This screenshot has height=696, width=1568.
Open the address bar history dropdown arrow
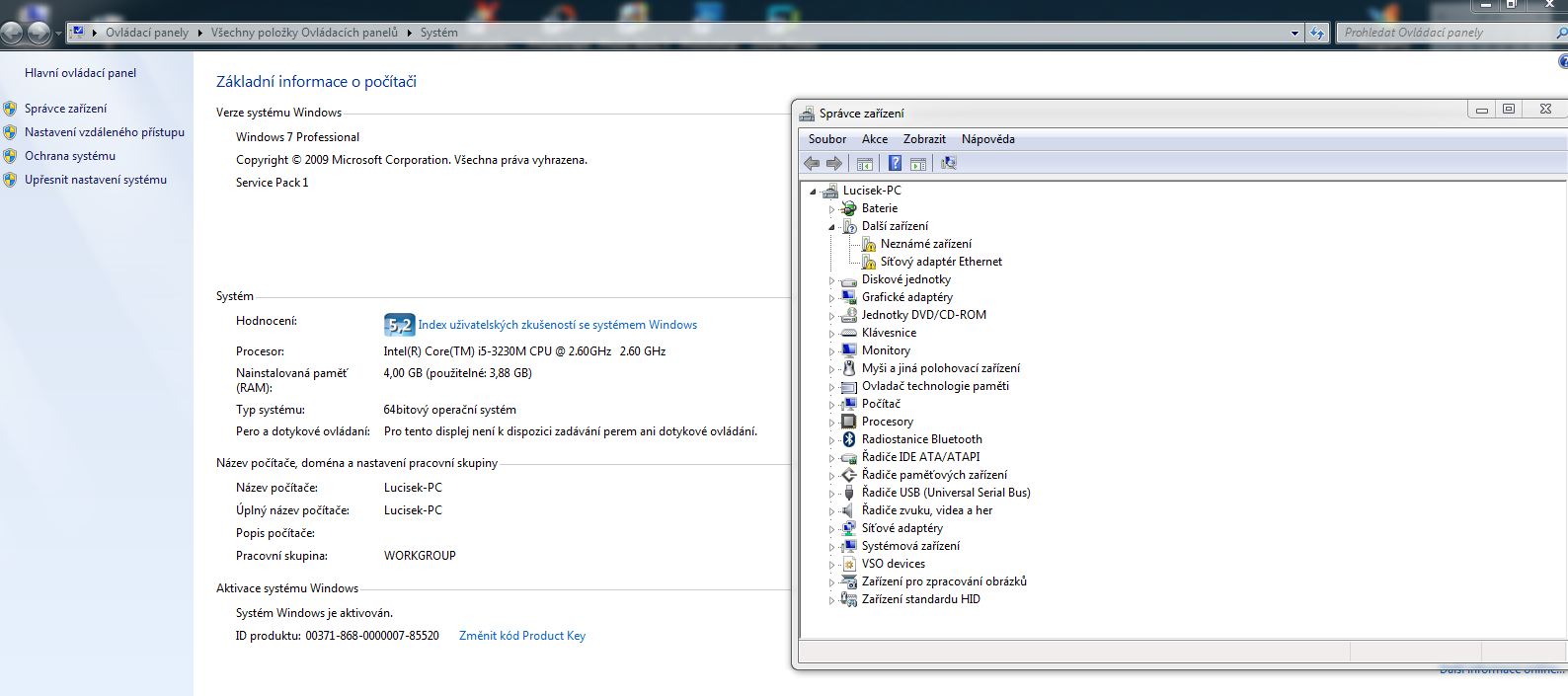pos(1294,33)
